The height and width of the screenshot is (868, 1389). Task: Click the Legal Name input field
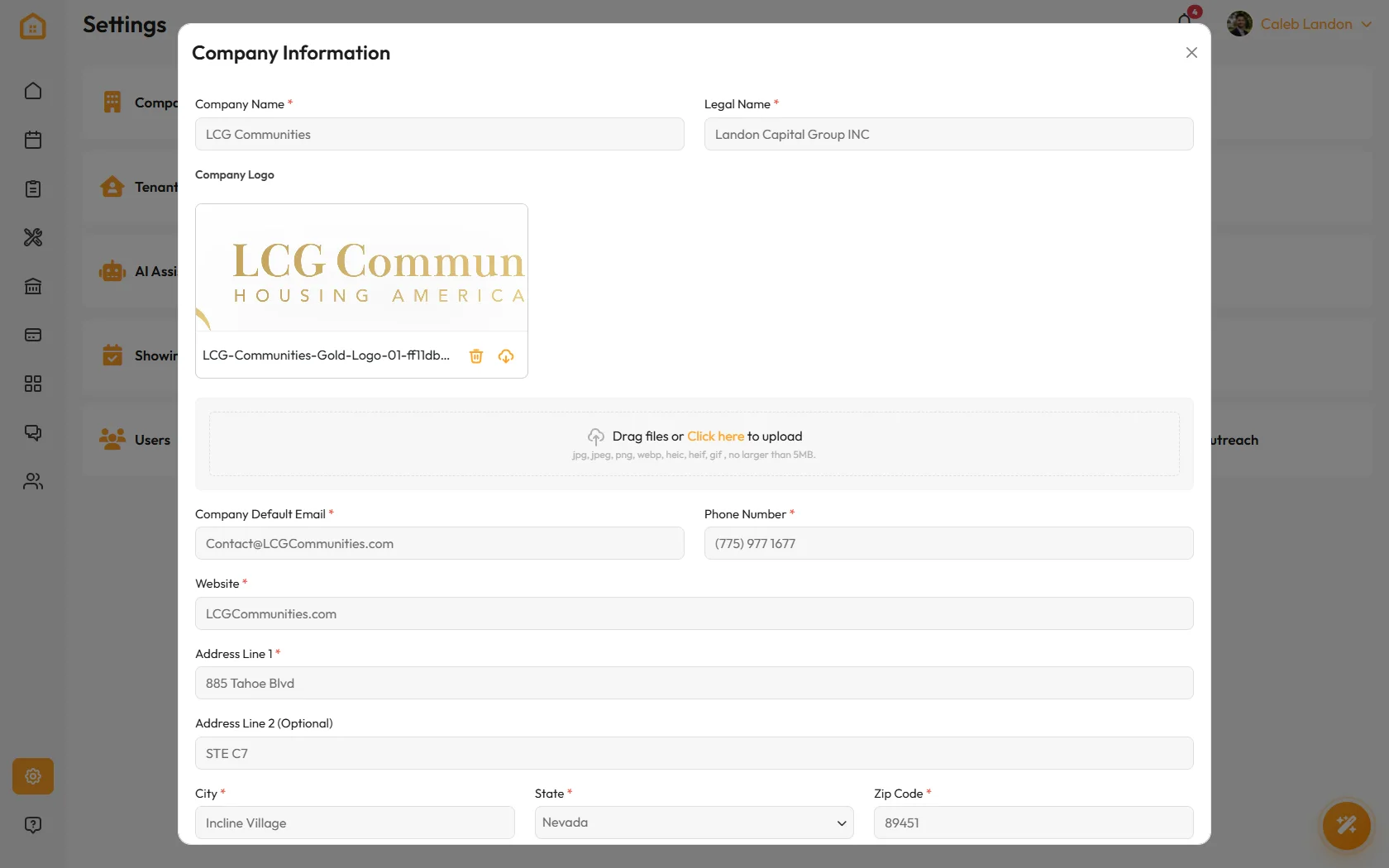949,134
